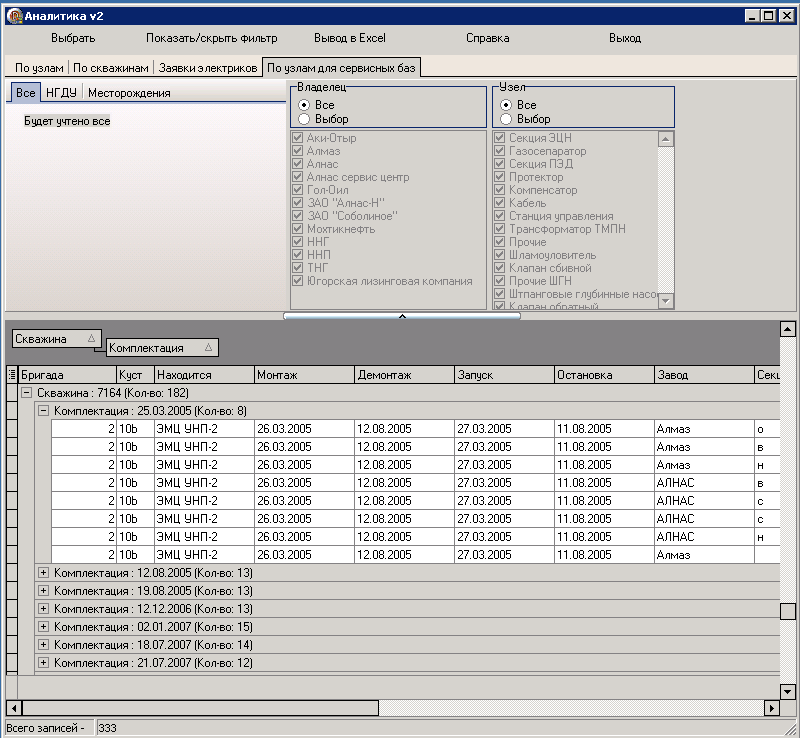This screenshot has height=738, width=800.
Task: Click sort triangle on Комплектация group box
Action: (x=208, y=348)
